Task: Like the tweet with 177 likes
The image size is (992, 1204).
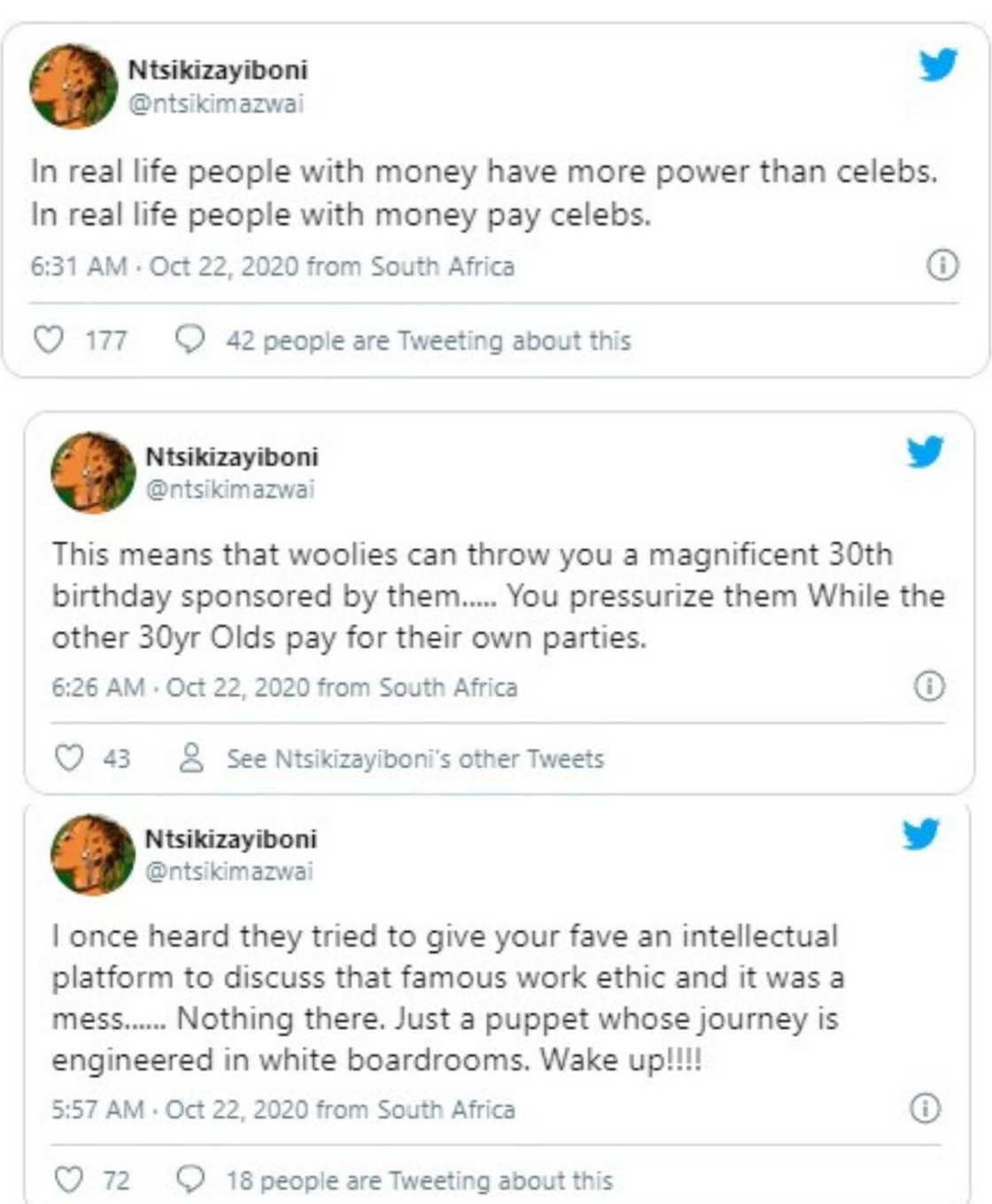Action: (49, 340)
